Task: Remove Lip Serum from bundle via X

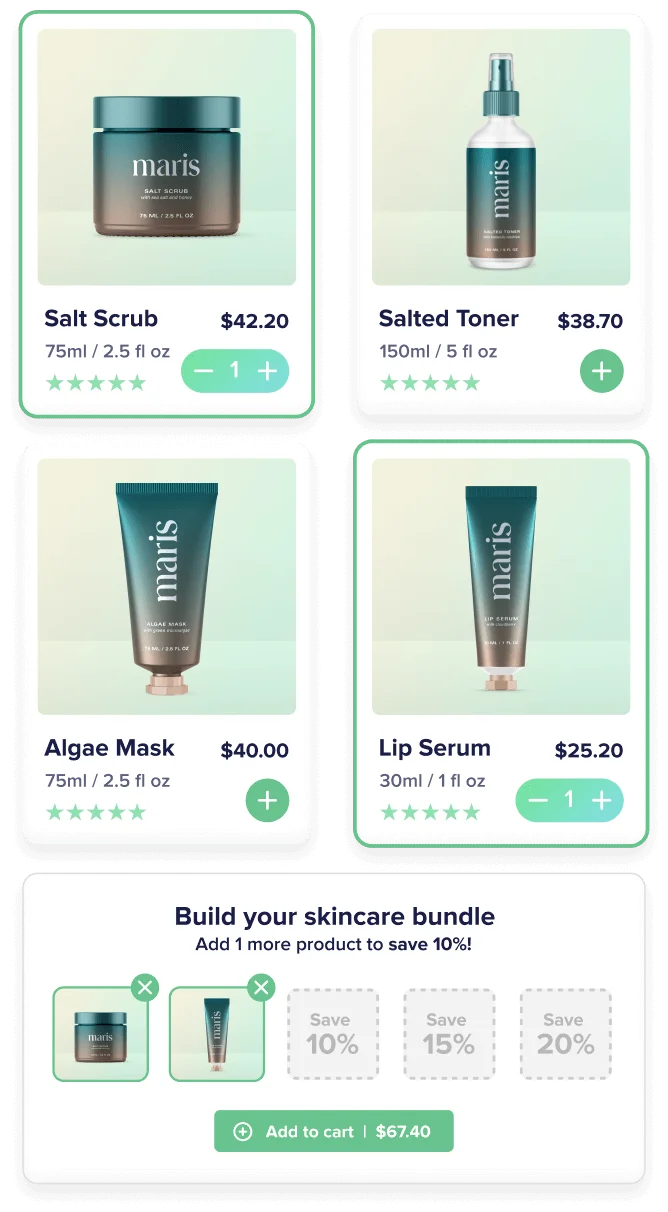Action: pyautogui.click(x=261, y=988)
